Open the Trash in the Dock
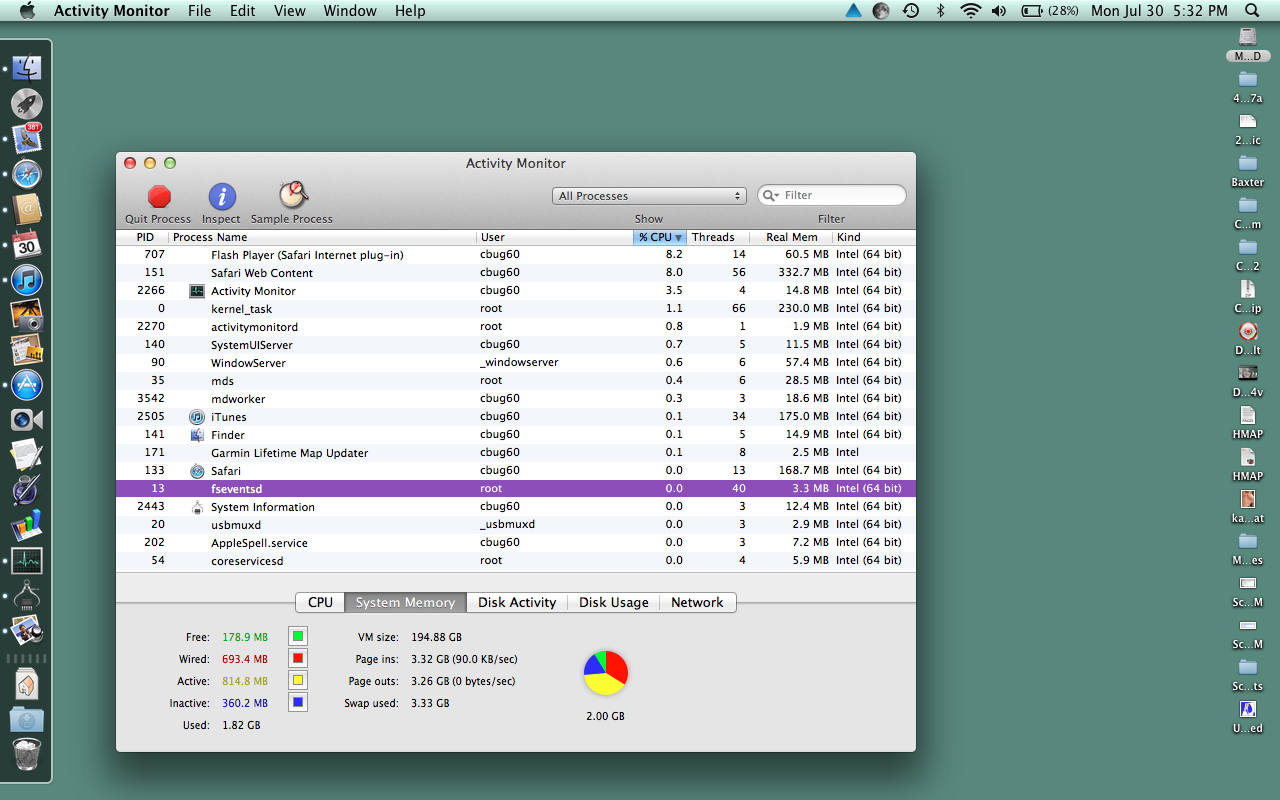This screenshot has width=1280, height=800. click(27, 754)
